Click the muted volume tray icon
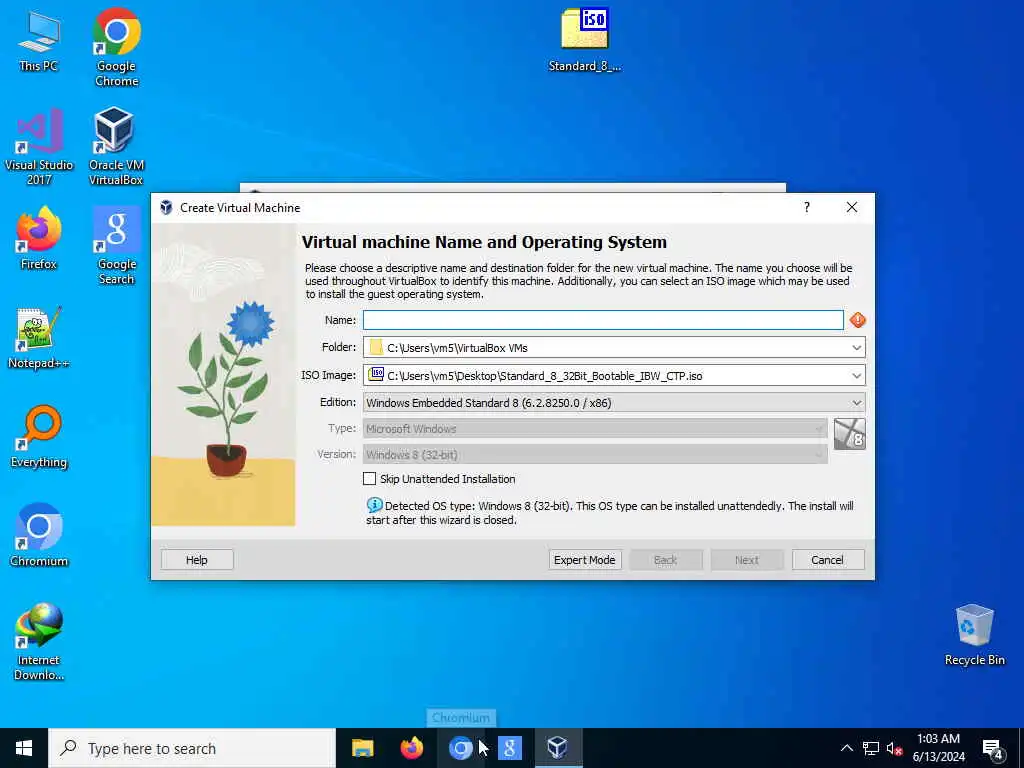This screenshot has width=1024, height=768. coord(894,748)
